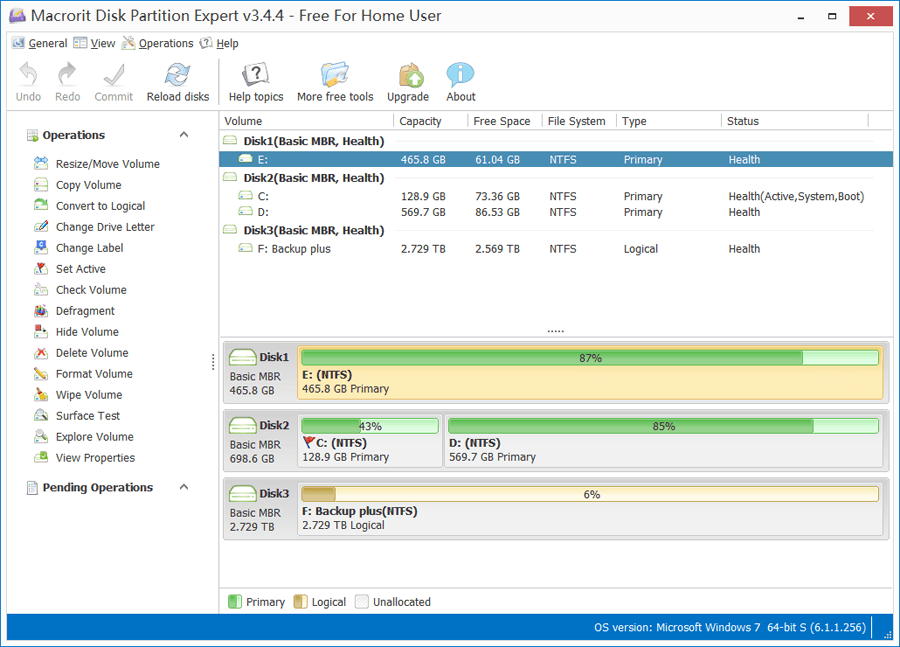Collapse the Disk2 group in the volume list

(x=229, y=177)
